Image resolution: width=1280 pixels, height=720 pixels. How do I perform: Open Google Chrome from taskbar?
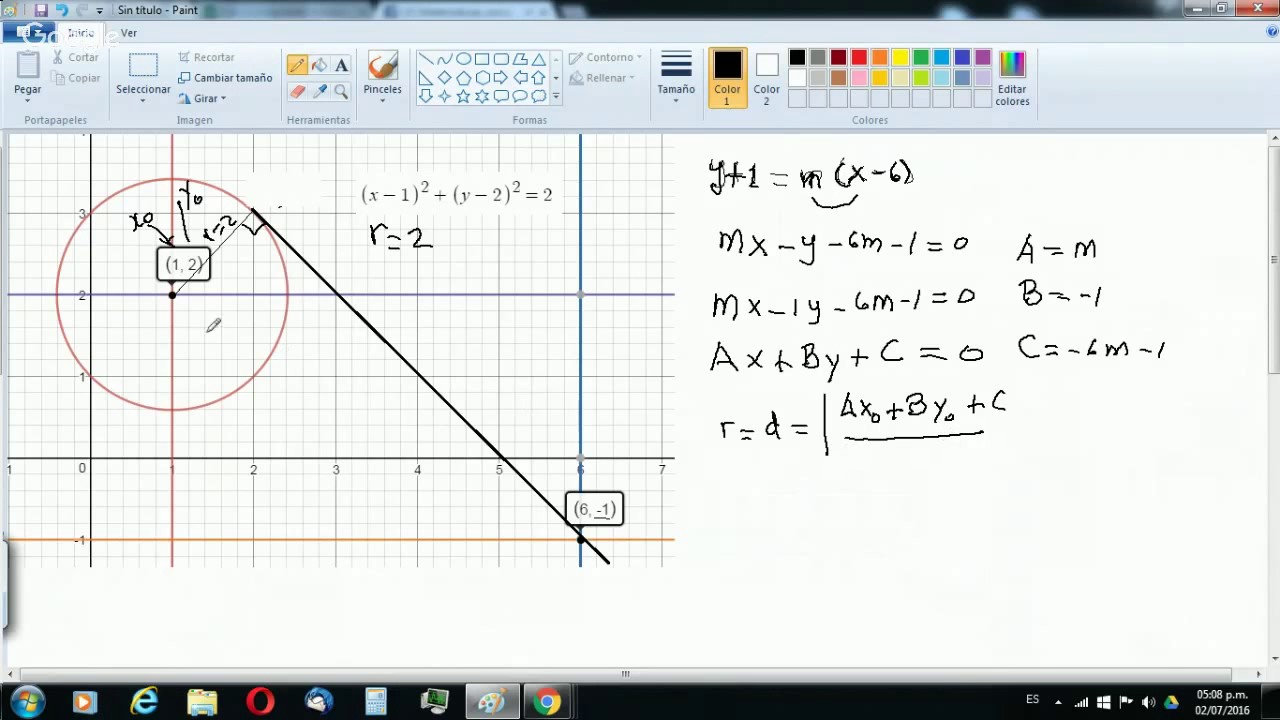(x=547, y=702)
